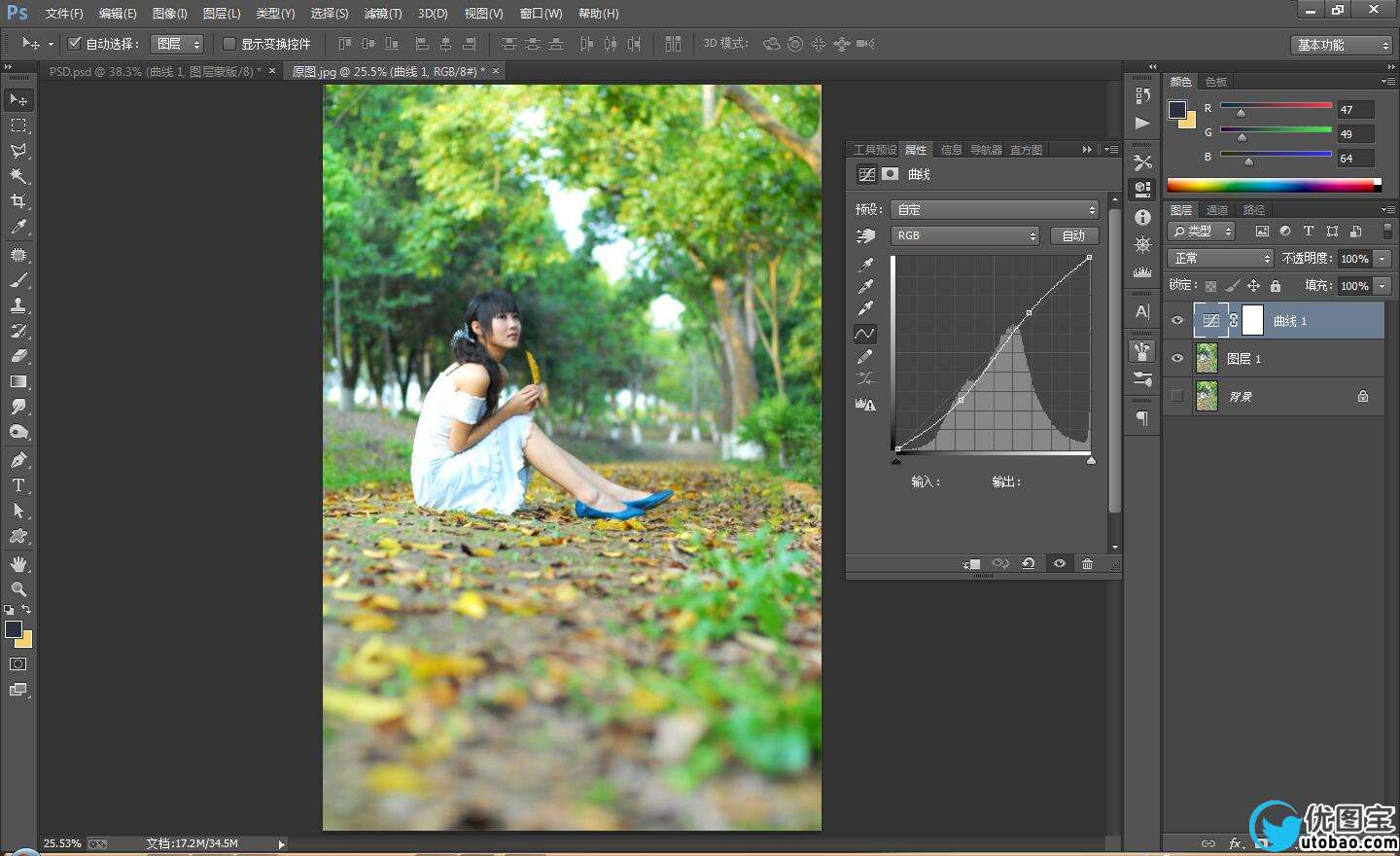Select the Eyedropper tool in the toolbox
Image resolution: width=1400 pixels, height=856 pixels.
pyautogui.click(x=18, y=227)
